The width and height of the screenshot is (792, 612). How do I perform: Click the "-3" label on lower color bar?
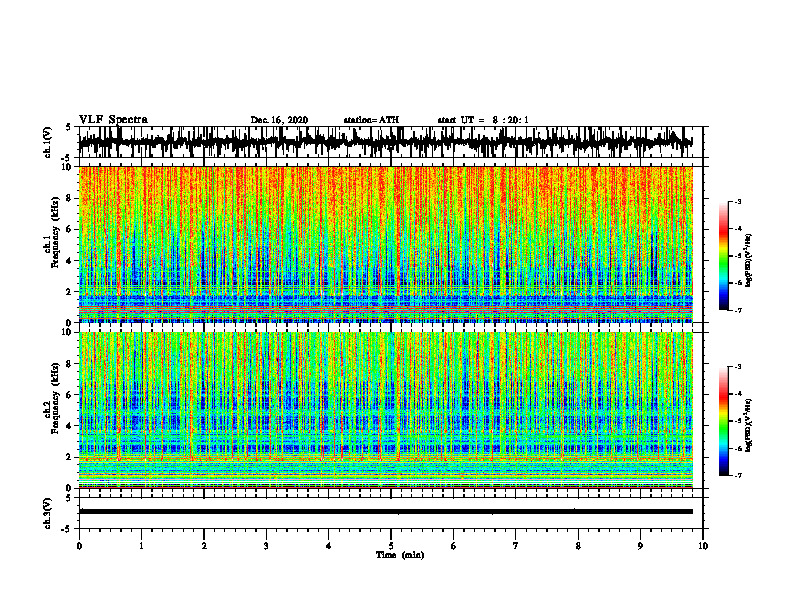[738, 367]
